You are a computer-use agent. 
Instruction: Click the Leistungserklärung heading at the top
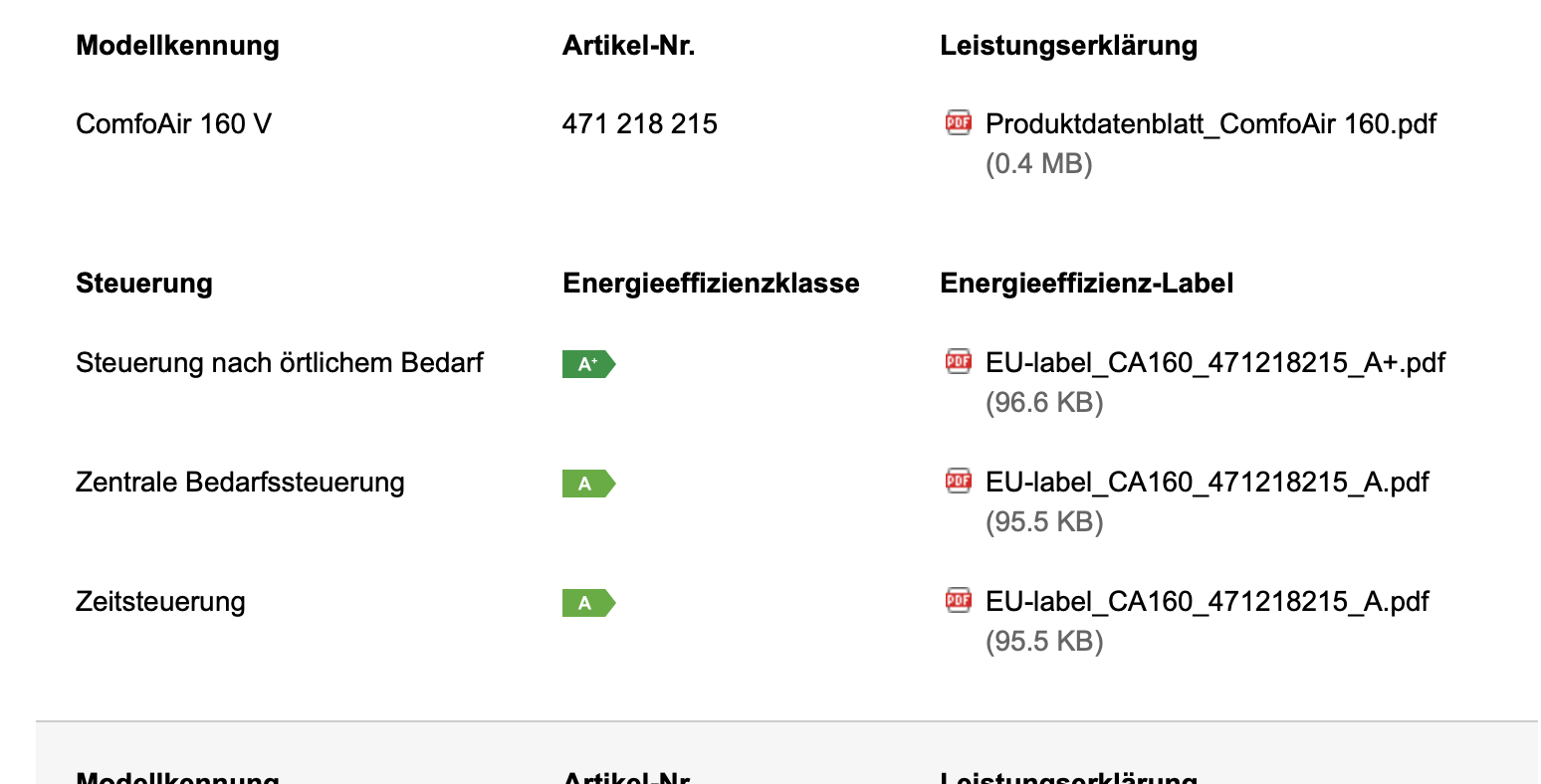point(1068,46)
